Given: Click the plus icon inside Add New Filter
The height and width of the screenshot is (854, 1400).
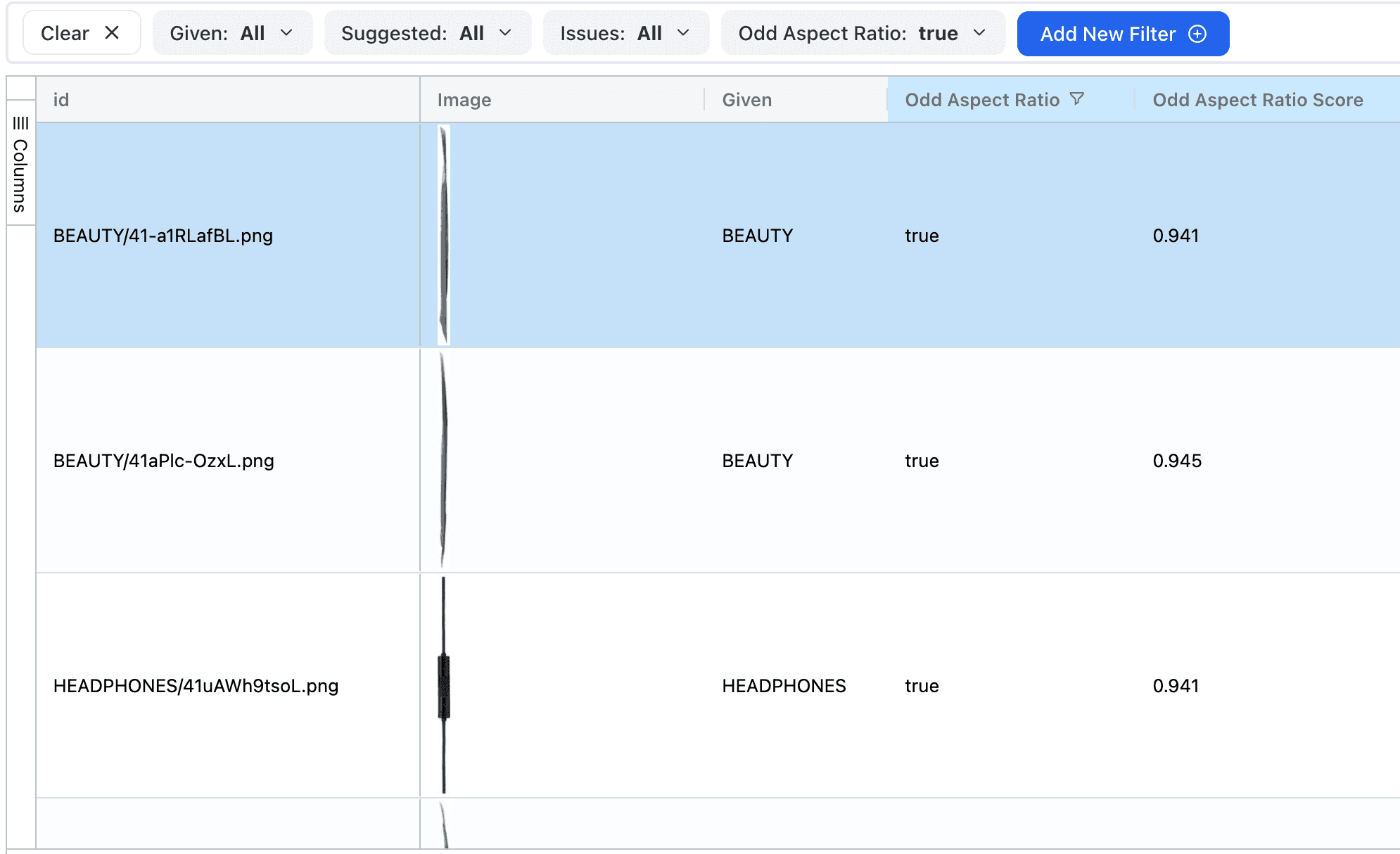Looking at the screenshot, I should (x=1197, y=33).
